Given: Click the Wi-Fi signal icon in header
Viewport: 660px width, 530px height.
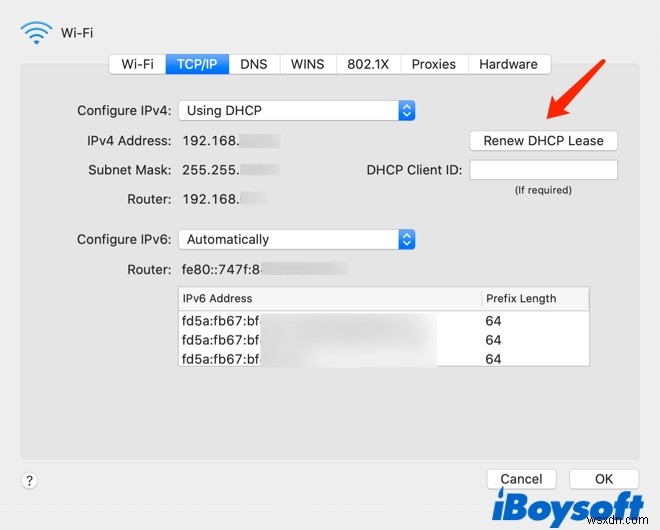Looking at the screenshot, I should click(37, 33).
